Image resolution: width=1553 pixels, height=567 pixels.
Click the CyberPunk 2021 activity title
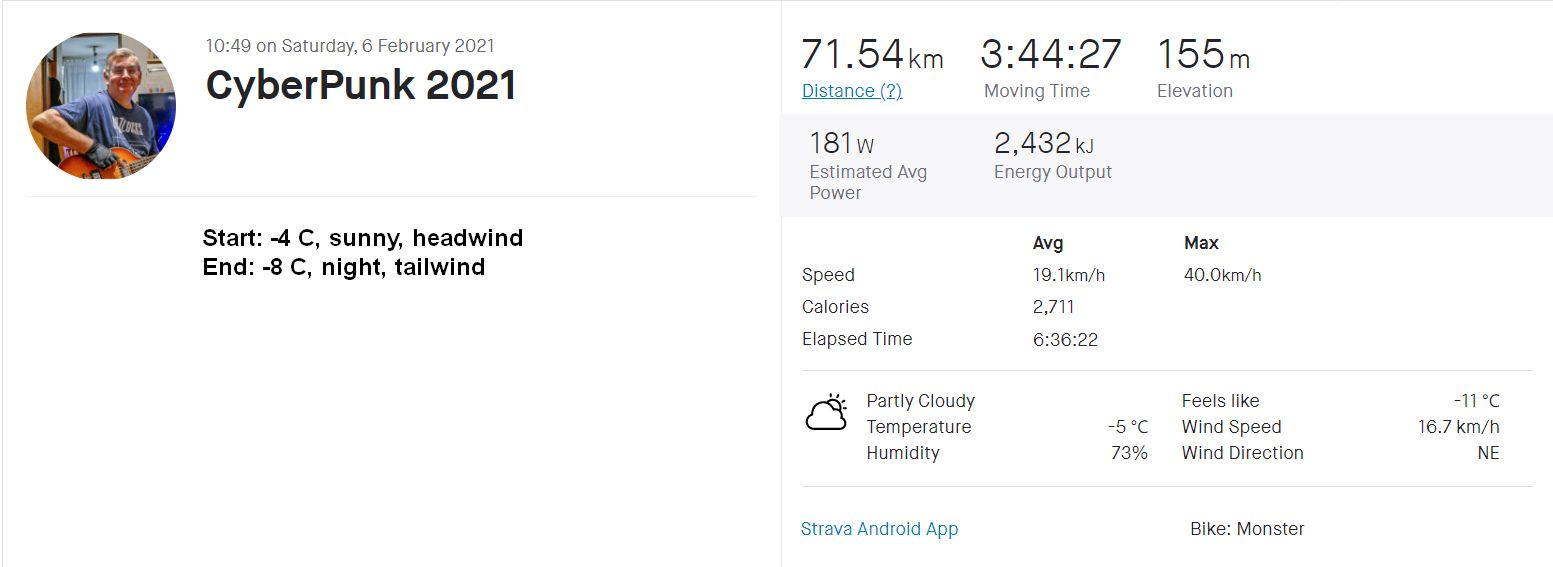pos(361,85)
